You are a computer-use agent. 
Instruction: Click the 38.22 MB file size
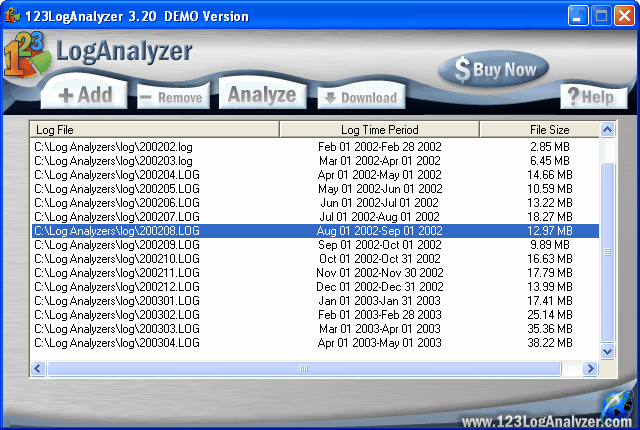click(550, 343)
